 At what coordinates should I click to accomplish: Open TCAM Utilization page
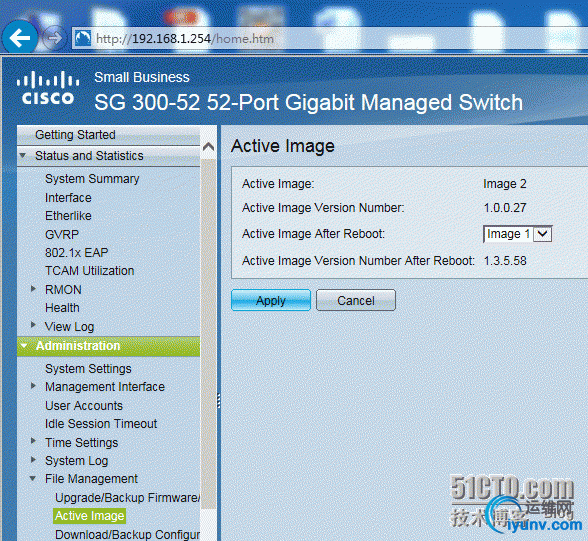pos(90,270)
